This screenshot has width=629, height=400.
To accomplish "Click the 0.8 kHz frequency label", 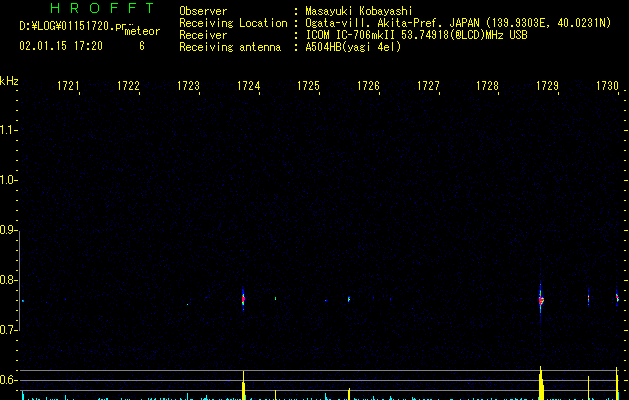I will 8,280.
